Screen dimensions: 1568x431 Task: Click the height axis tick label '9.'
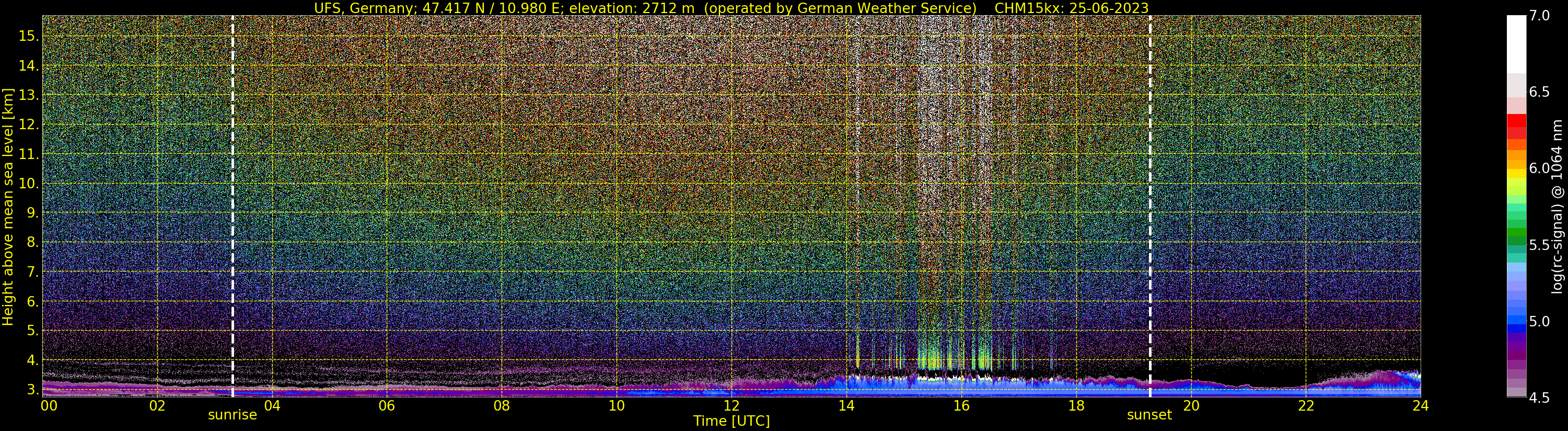[33, 213]
